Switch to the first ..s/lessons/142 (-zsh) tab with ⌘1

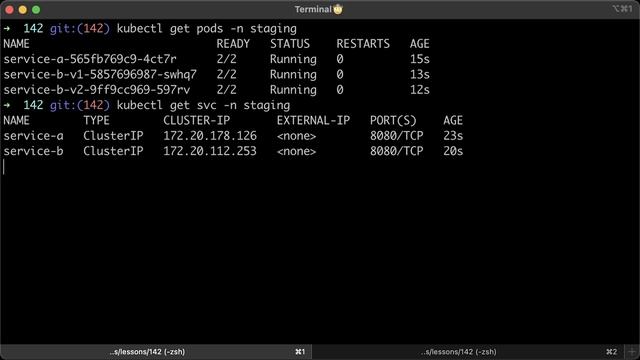click(x=156, y=351)
